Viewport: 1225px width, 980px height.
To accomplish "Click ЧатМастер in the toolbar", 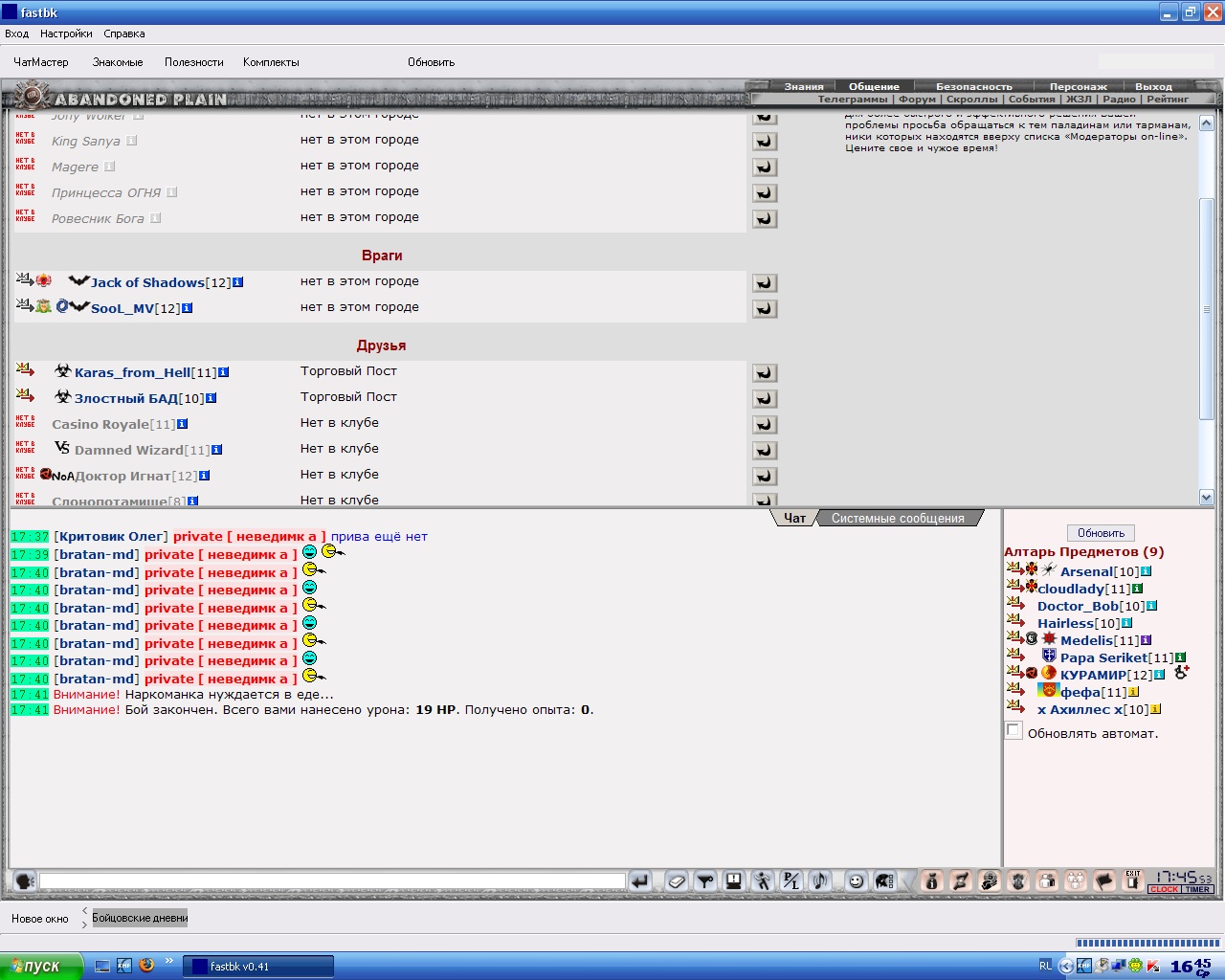I will [41, 62].
